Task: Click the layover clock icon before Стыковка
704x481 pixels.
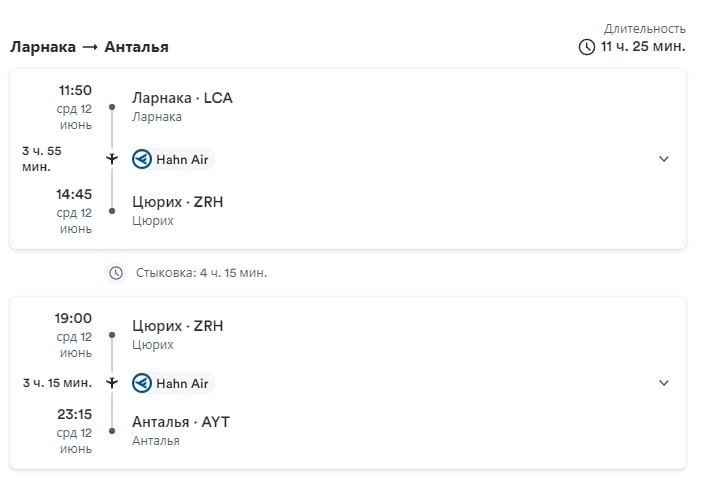Action: [116, 272]
